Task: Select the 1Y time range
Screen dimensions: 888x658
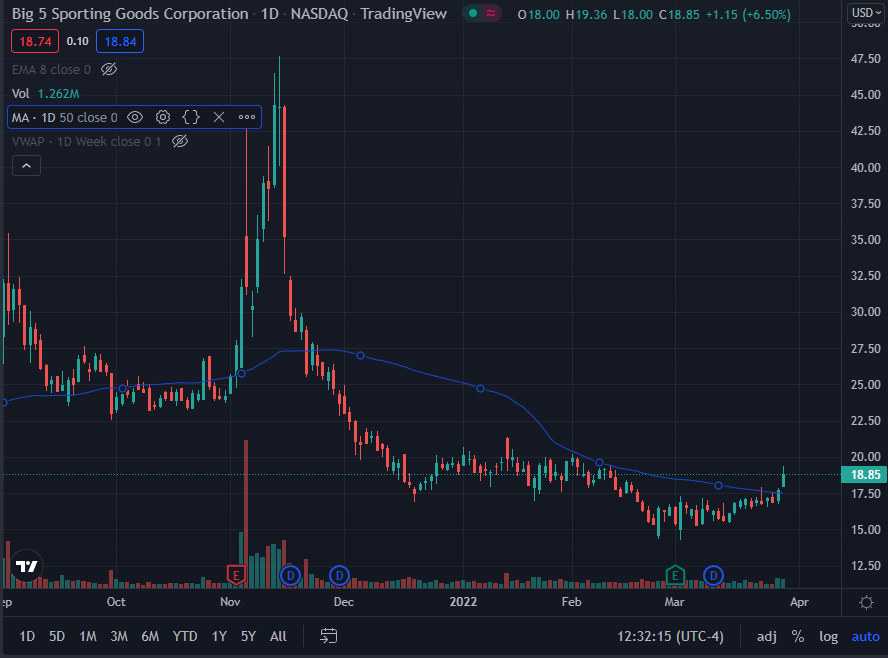Action: pos(219,636)
